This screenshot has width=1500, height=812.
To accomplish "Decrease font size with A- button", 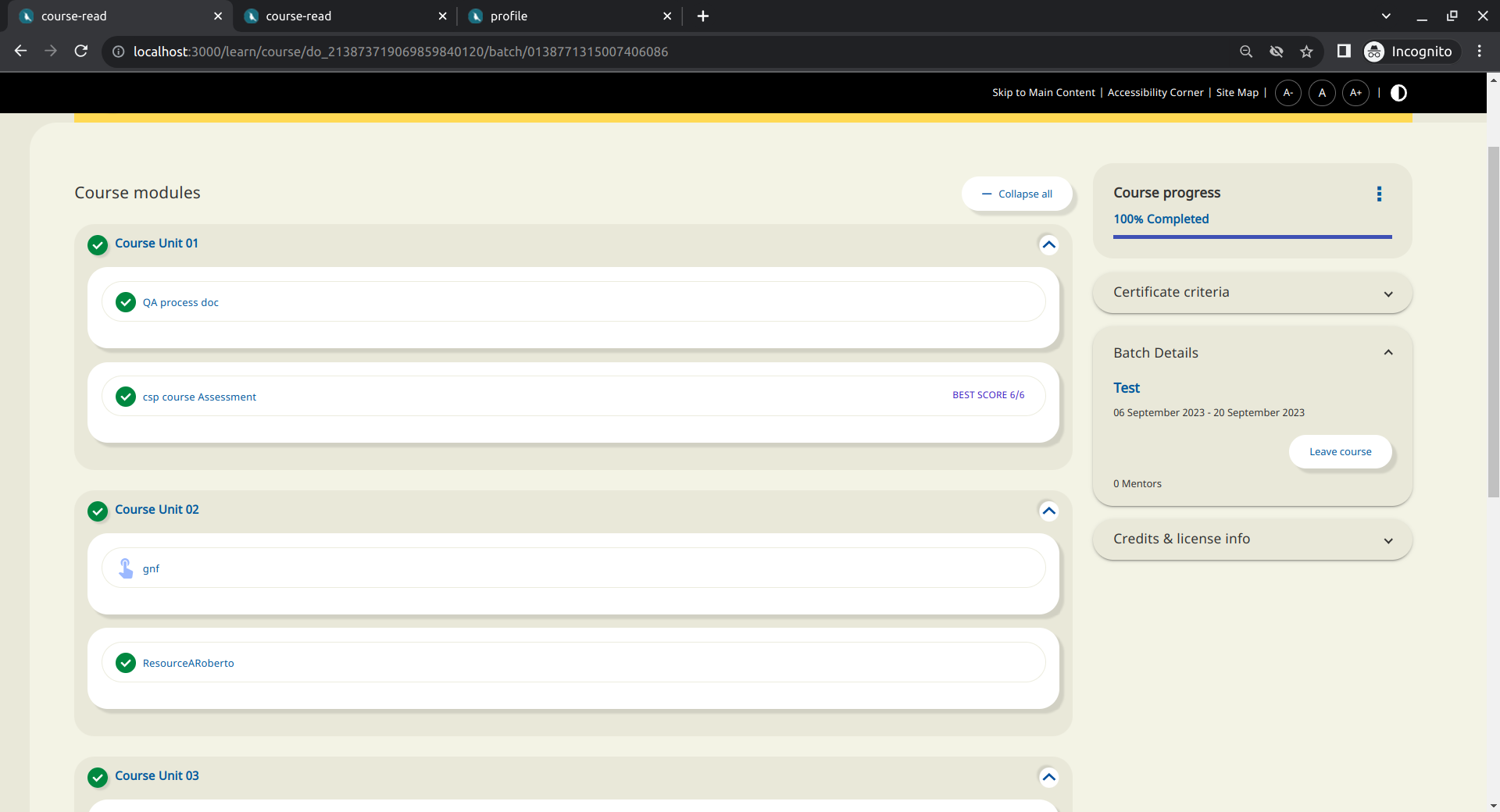I will 1287,93.
